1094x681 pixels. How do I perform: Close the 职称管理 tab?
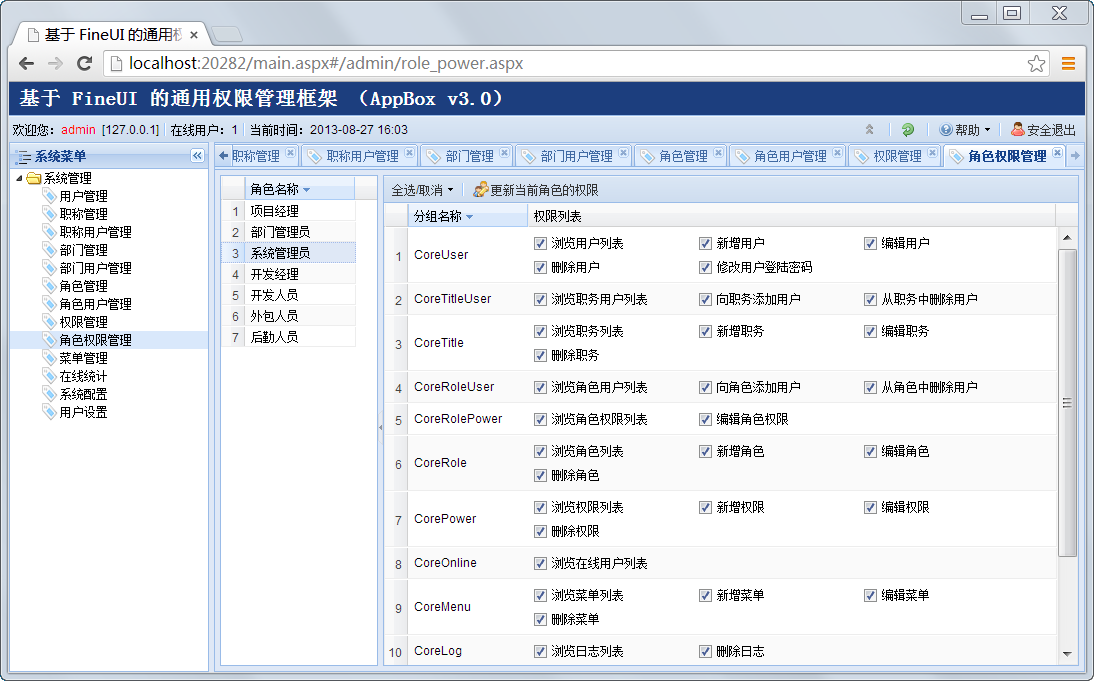coord(291,153)
